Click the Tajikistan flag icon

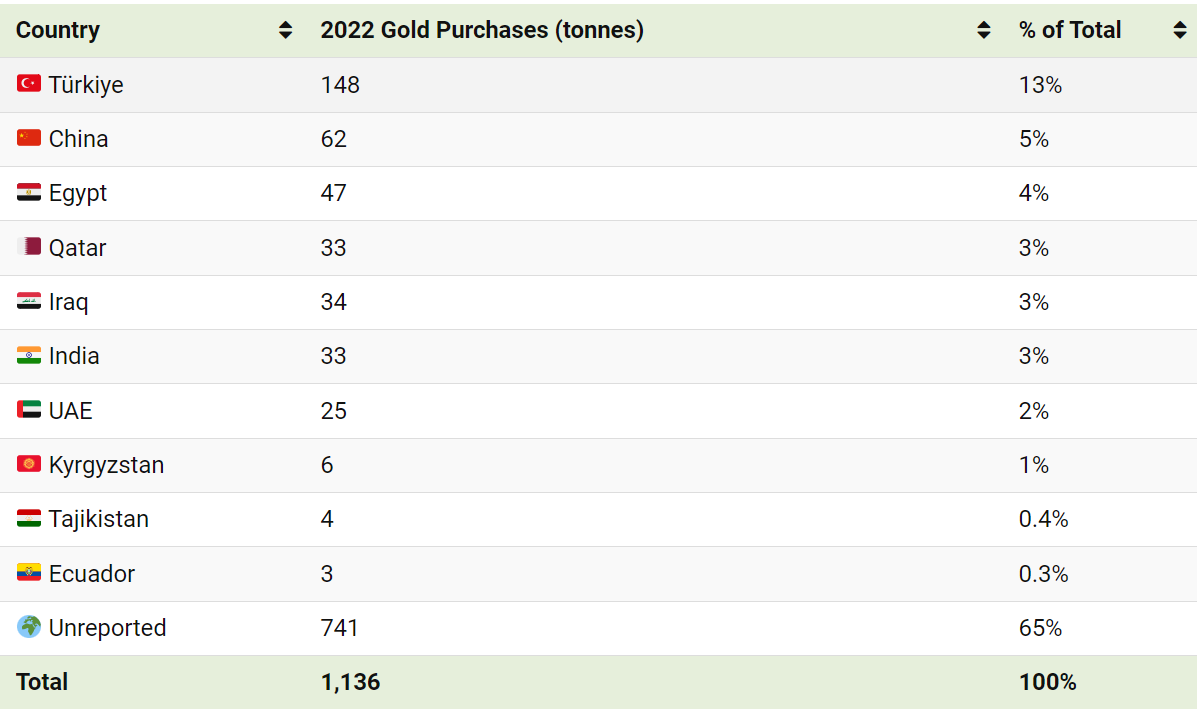pyautogui.click(x=29, y=518)
